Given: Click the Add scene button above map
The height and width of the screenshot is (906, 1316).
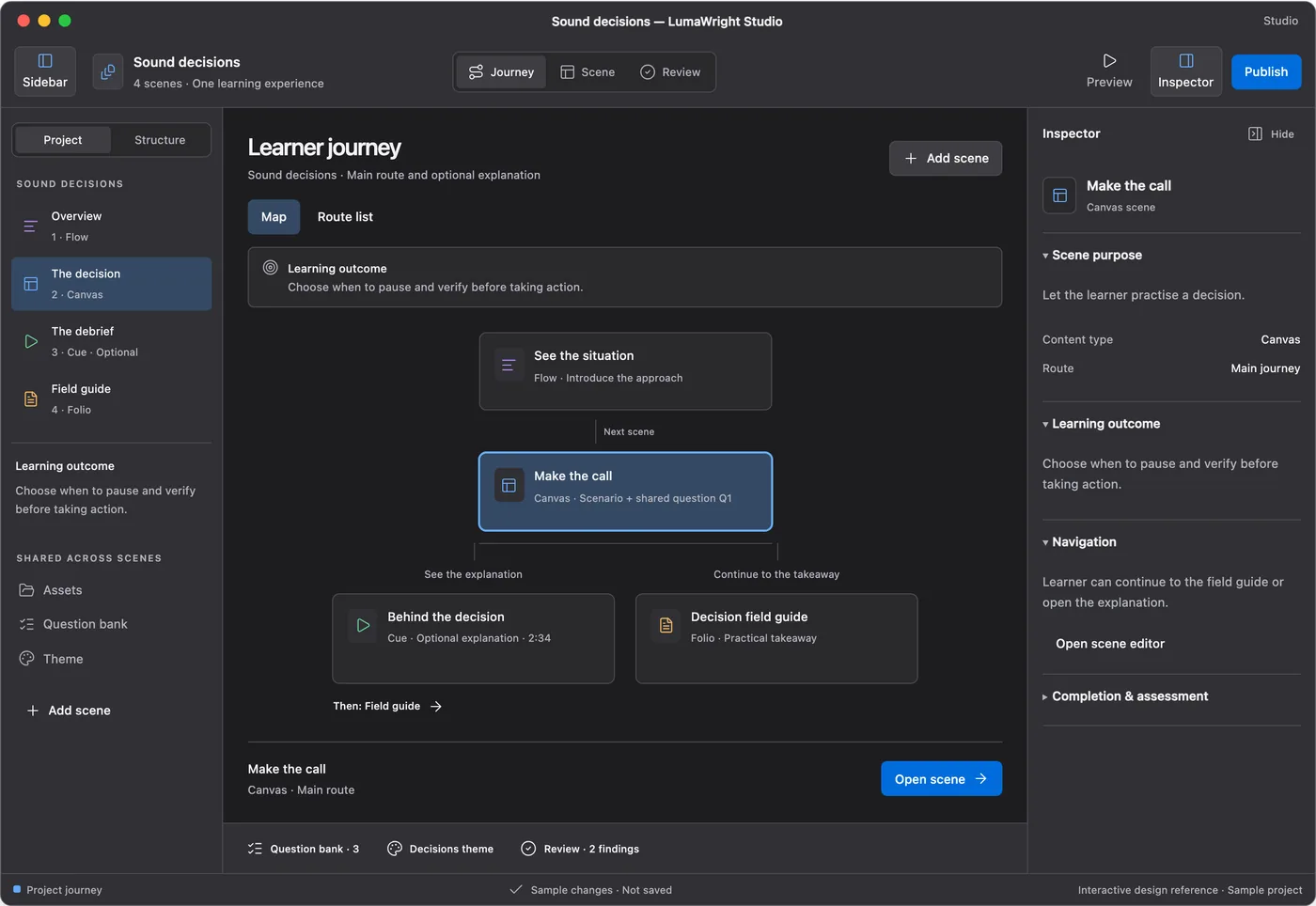Looking at the screenshot, I should (x=946, y=158).
